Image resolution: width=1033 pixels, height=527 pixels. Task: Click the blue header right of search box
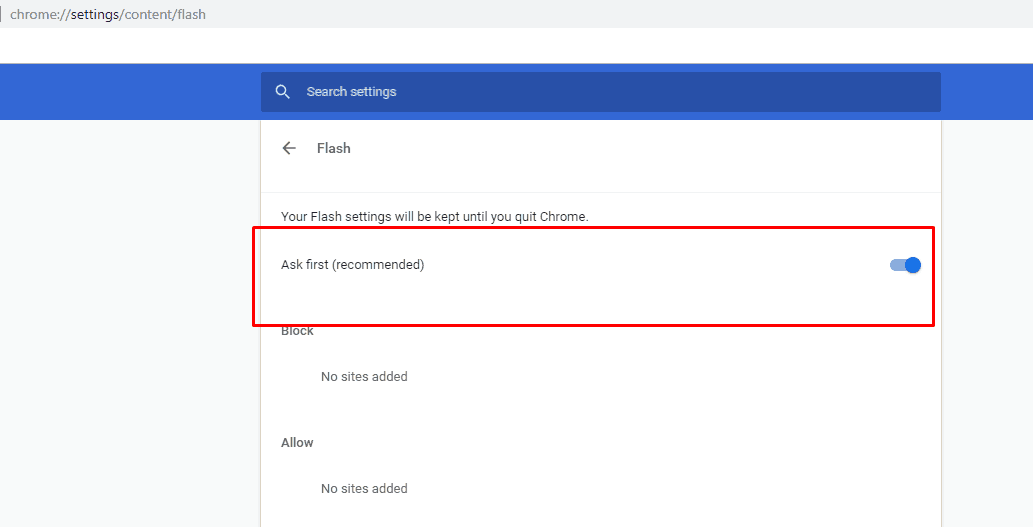[x=987, y=92]
